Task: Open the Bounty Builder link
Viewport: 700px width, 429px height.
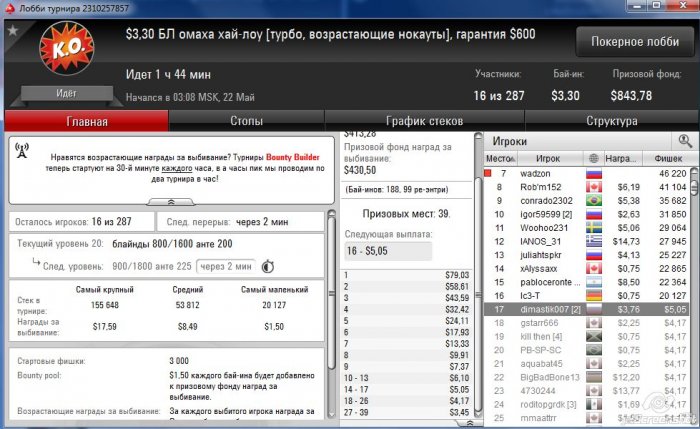Action: point(292,157)
